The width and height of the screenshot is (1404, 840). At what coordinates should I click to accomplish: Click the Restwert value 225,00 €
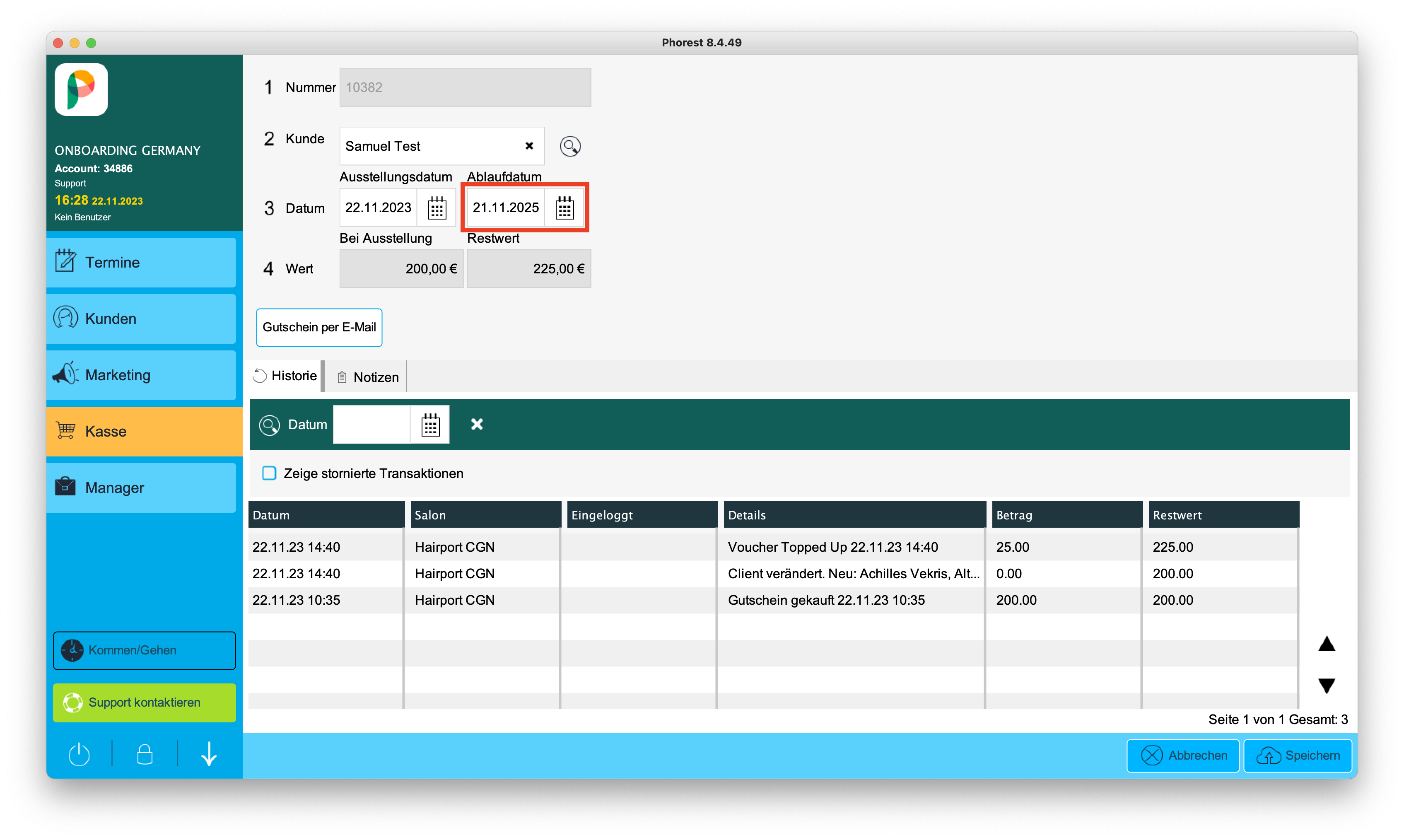pyautogui.click(x=528, y=269)
